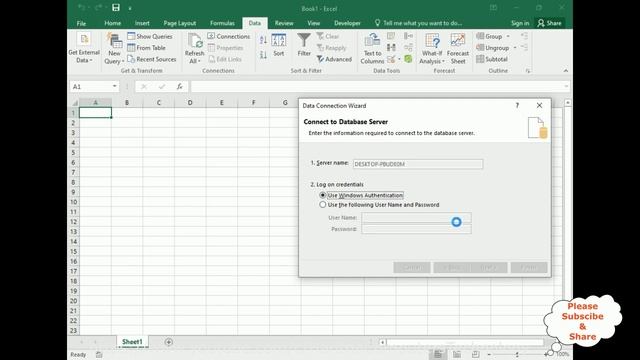Switch to Normal view in status bar

click(x=438, y=354)
